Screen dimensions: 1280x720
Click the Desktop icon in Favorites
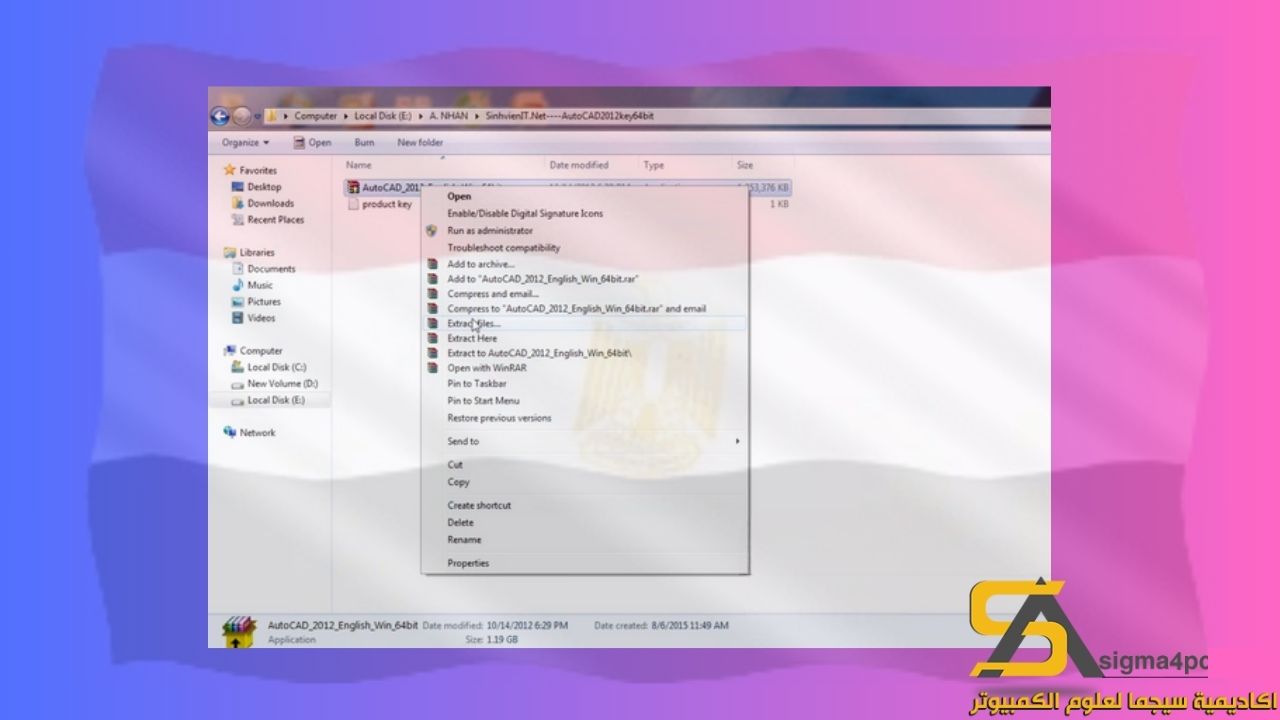238,187
